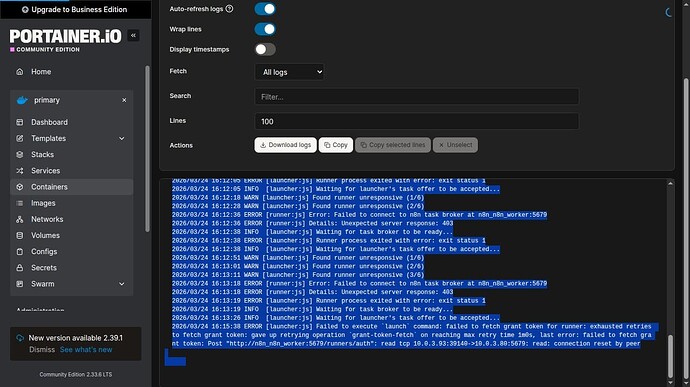Click the Community Edition 2.33.6 LTS text
Image resolution: width=690 pixels, height=387 pixels.
(x=76, y=375)
